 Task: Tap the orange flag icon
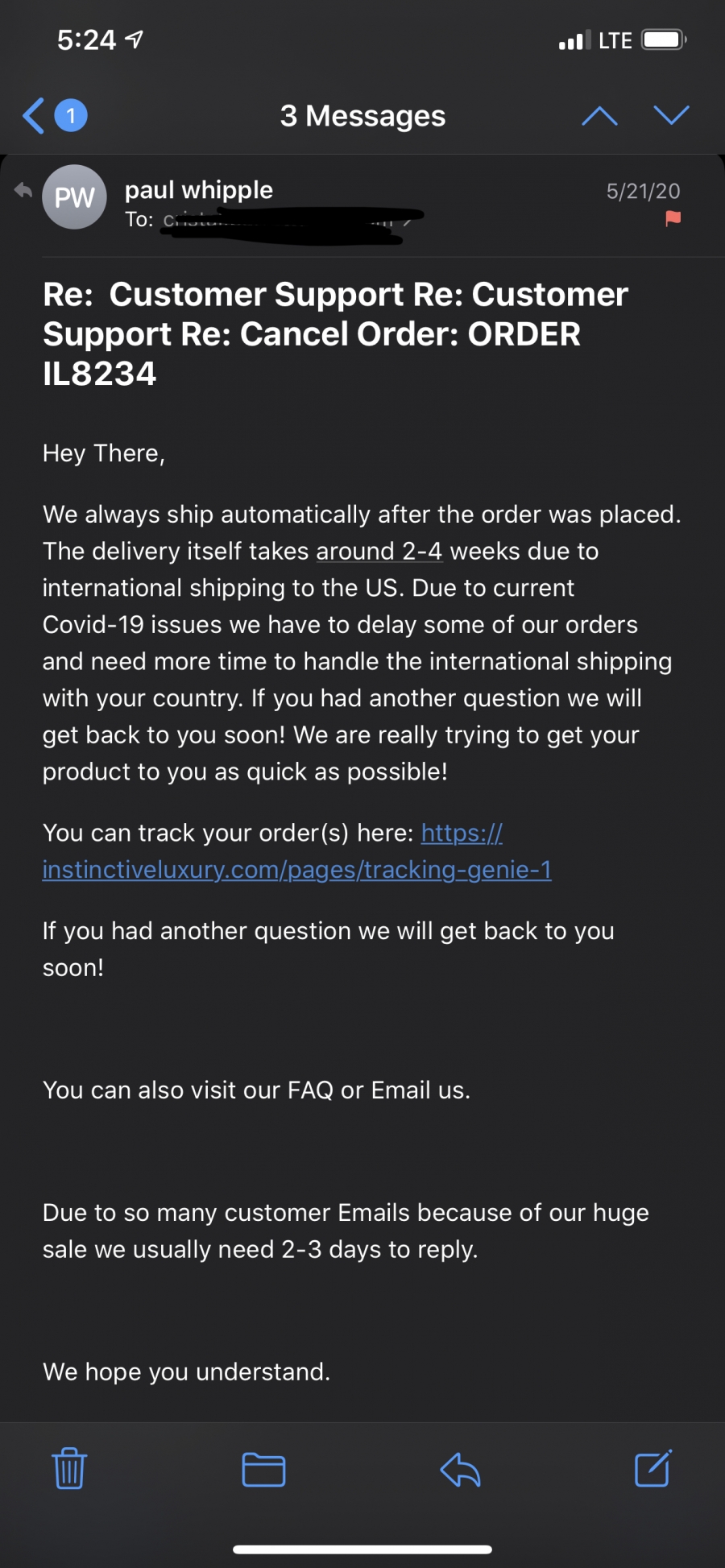tap(673, 218)
